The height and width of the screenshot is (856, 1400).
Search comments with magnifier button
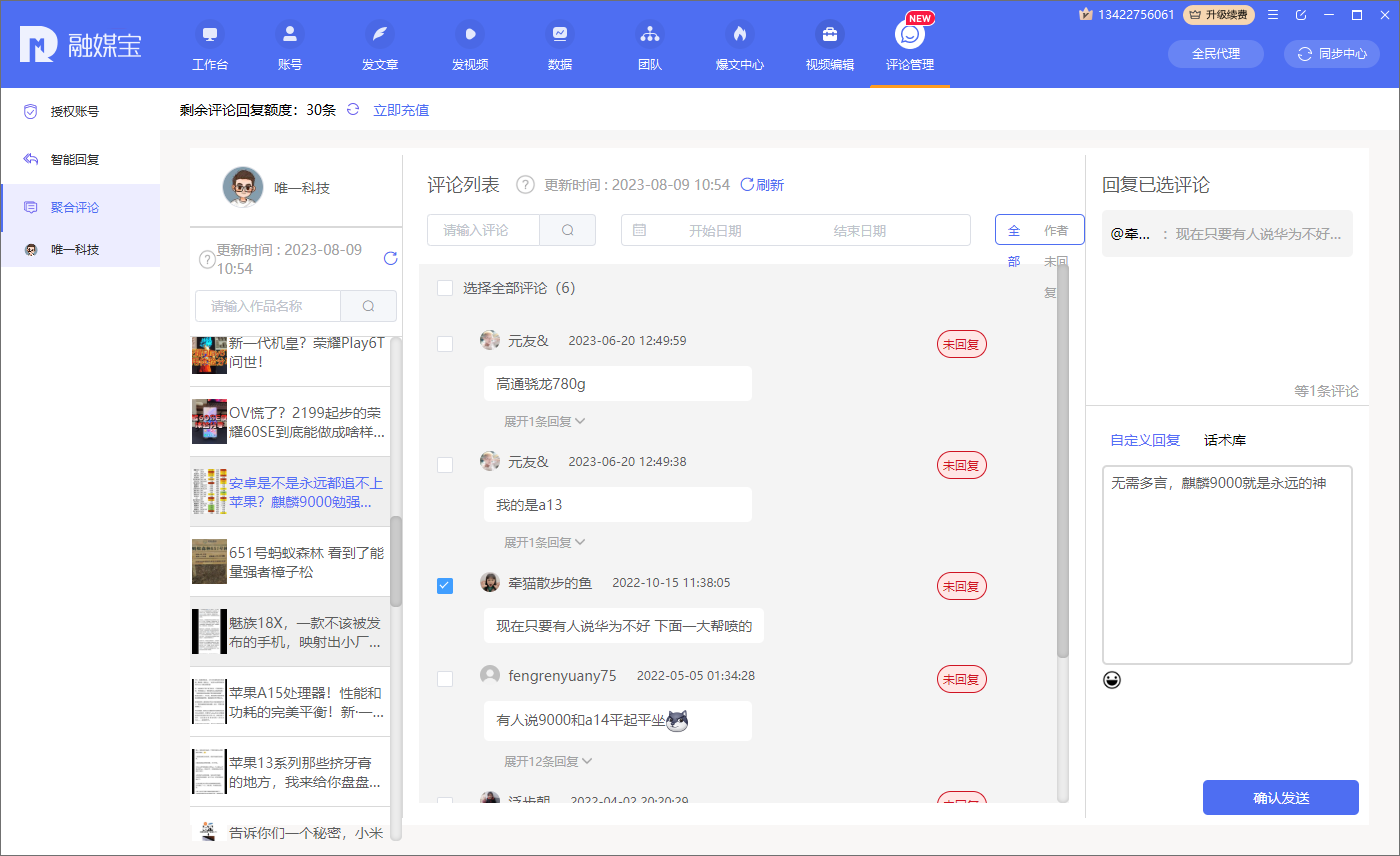(567, 230)
